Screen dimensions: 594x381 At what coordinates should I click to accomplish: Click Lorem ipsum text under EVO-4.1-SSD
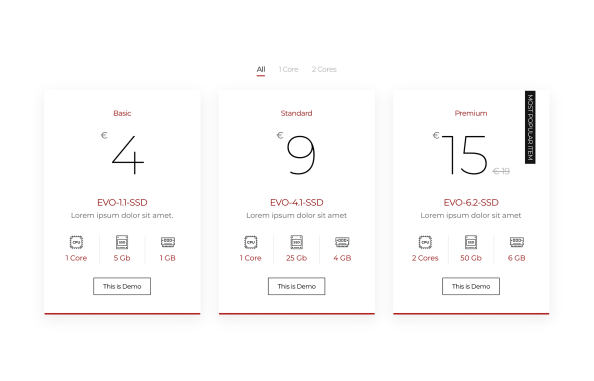297,215
